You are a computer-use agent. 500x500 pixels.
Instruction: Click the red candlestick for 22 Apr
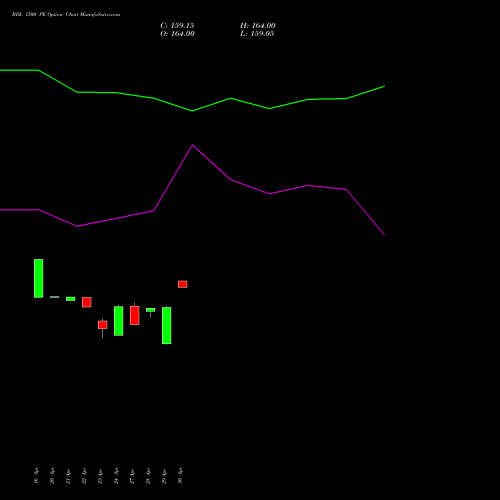(x=87, y=302)
